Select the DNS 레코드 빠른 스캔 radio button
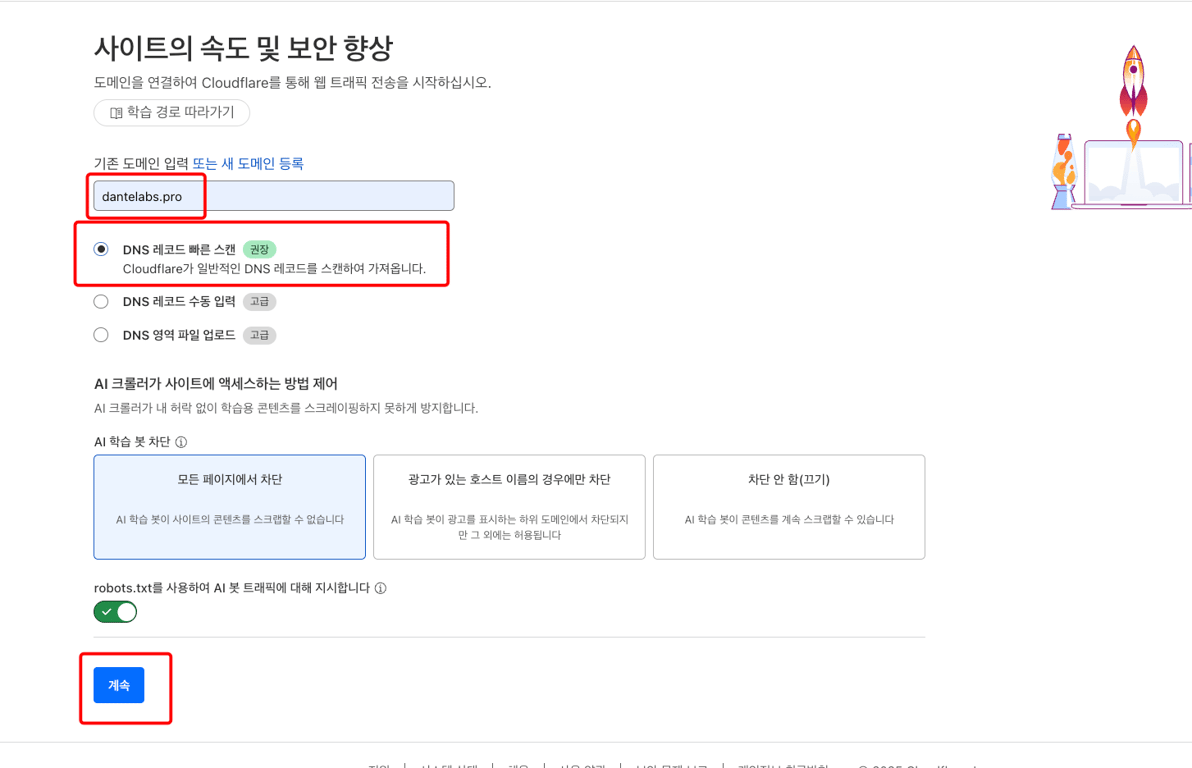1192x768 pixels. point(101,249)
